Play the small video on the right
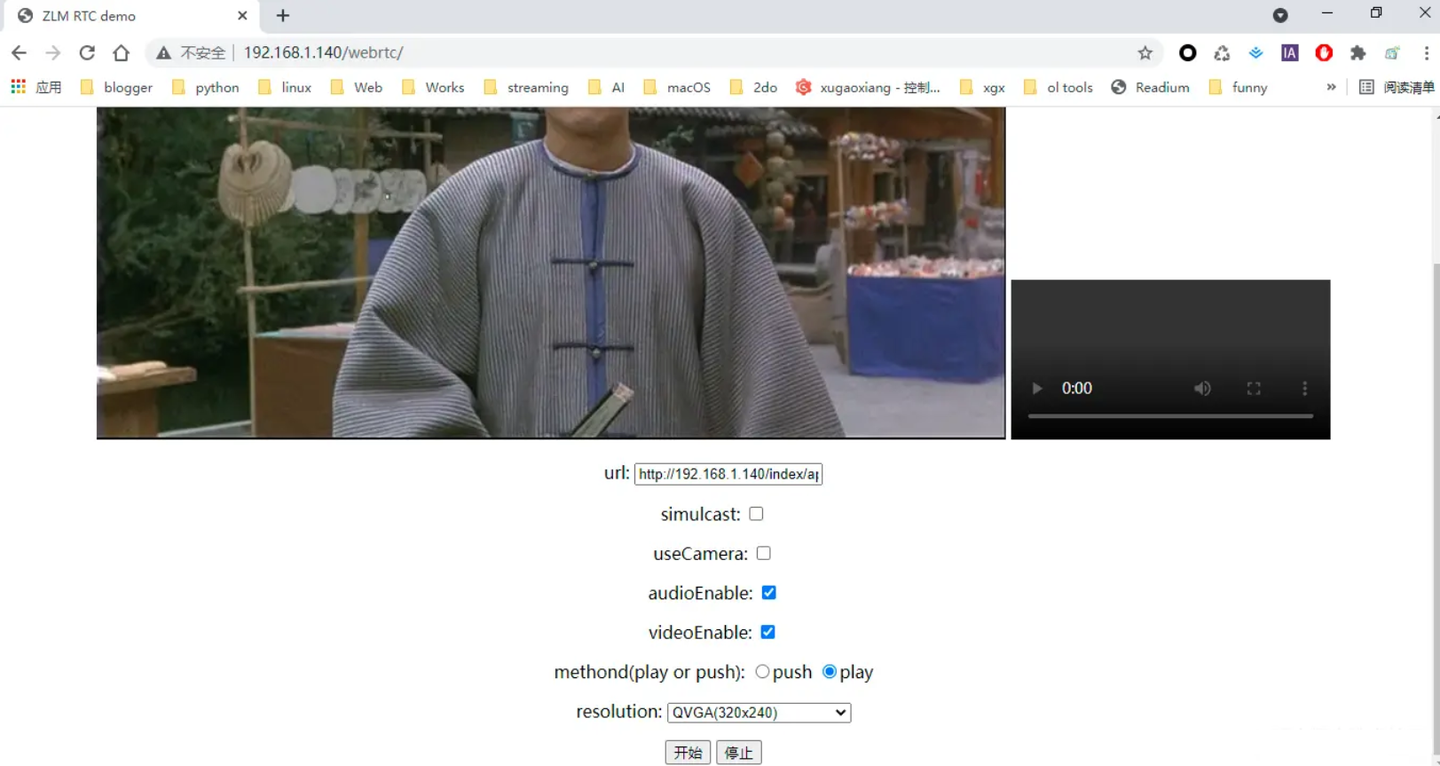Screen dimensions: 1440x766 click(x=1037, y=388)
